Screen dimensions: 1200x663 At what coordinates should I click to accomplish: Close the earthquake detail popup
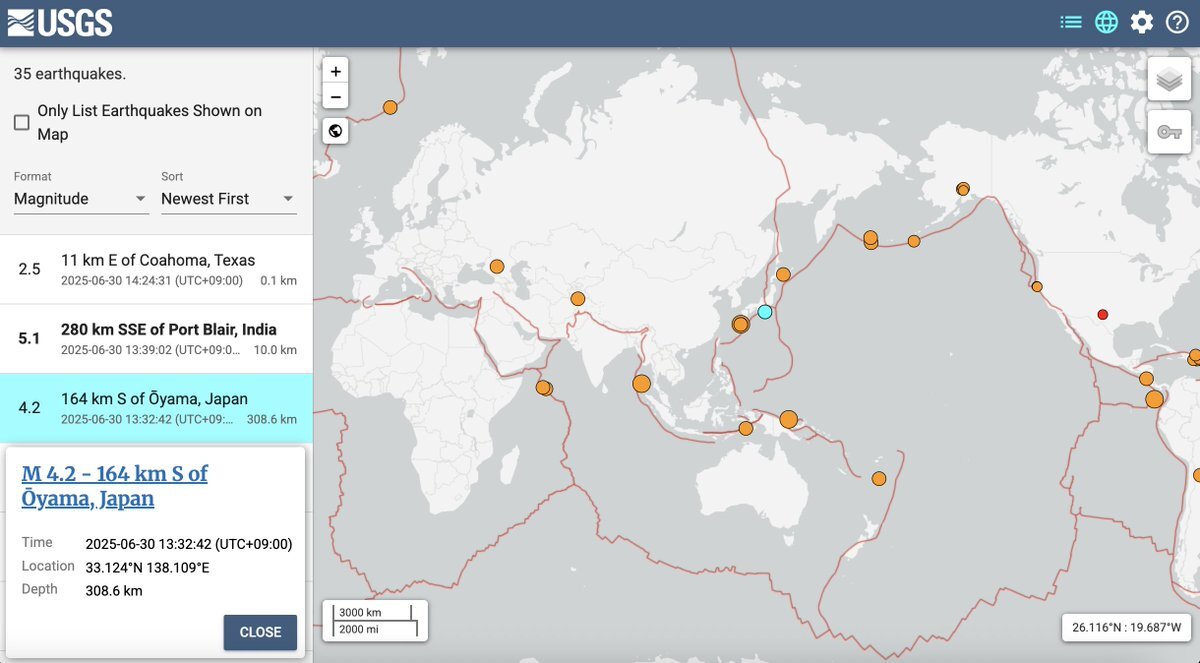(x=260, y=632)
